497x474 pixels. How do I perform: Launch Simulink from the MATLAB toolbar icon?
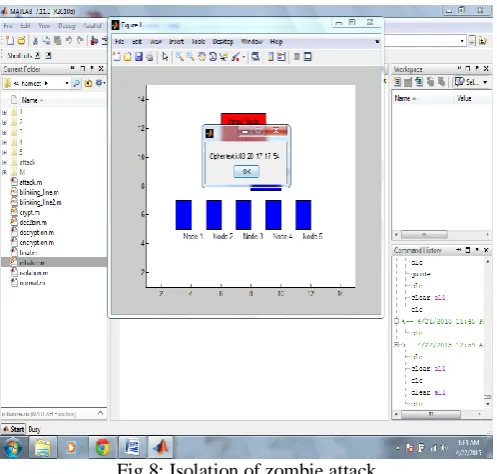pos(94,40)
